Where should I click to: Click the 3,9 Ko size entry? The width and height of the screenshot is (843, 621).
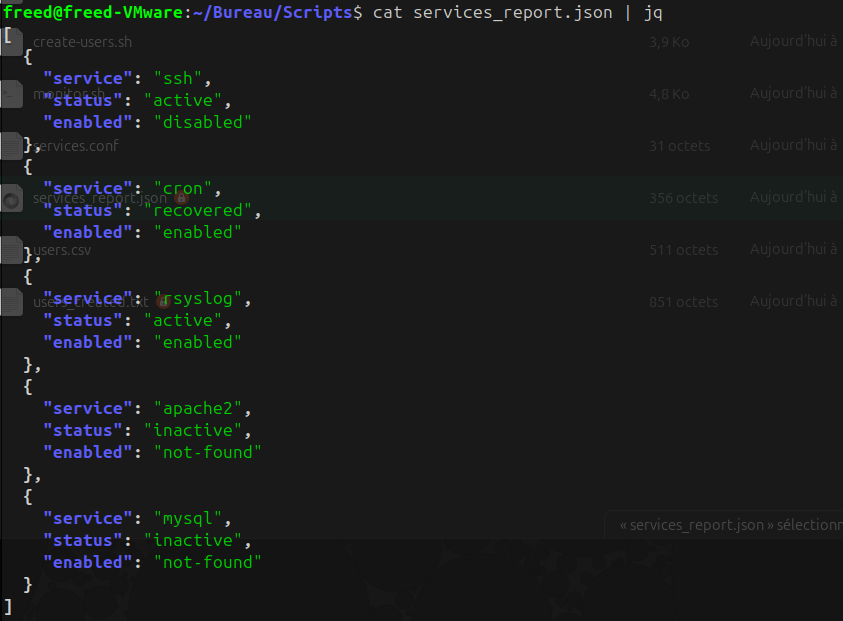(668, 43)
